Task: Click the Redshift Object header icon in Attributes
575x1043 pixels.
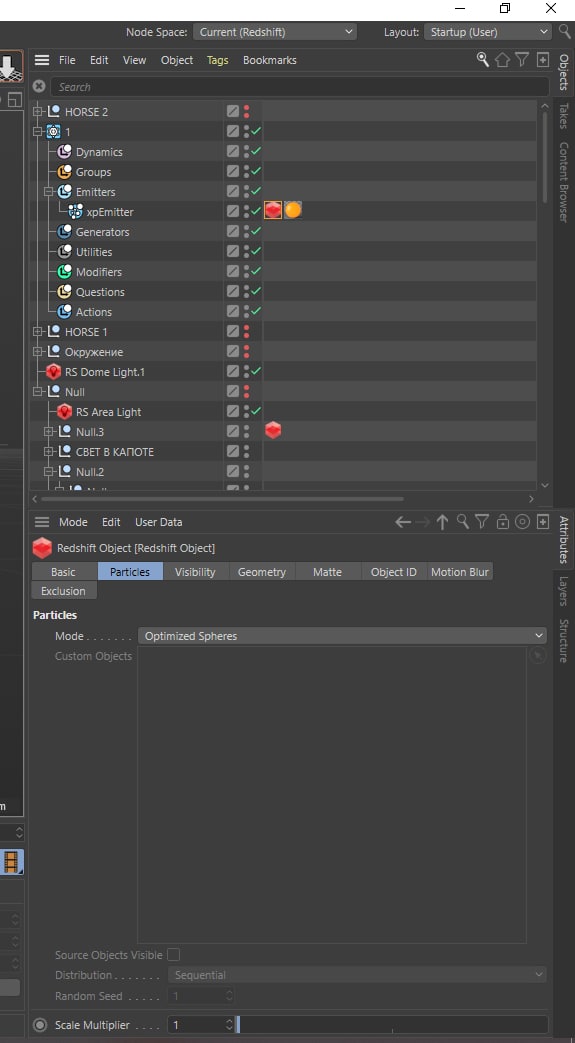Action: 42,548
